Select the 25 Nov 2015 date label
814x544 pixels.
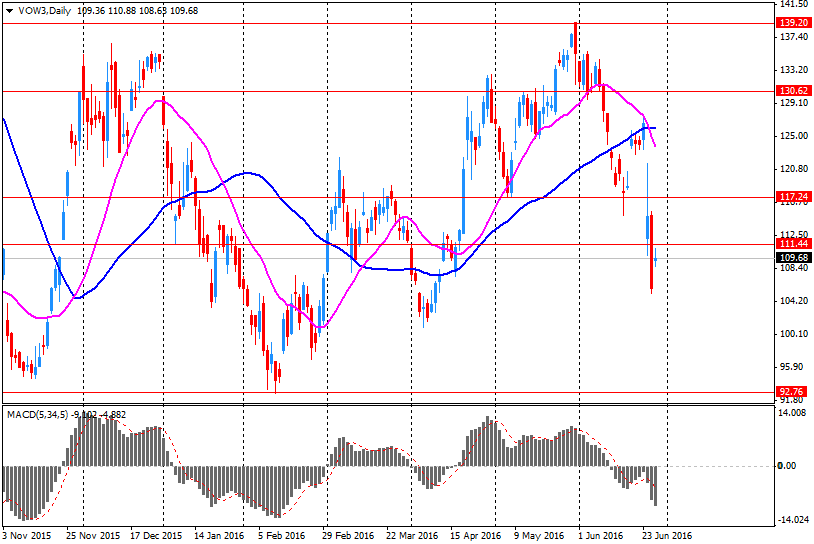pos(93,535)
